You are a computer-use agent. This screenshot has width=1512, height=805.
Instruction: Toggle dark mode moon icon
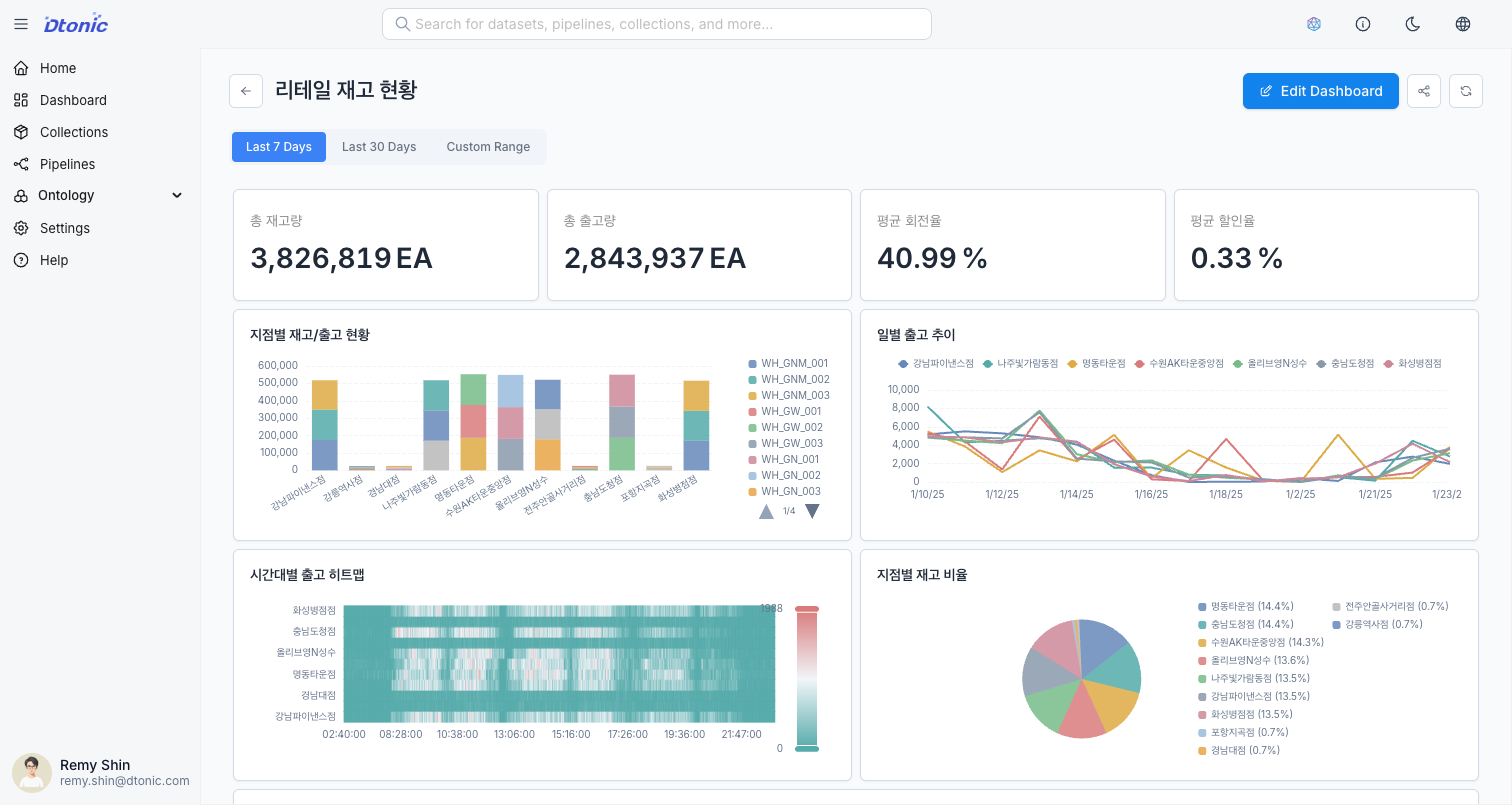[x=1413, y=24]
